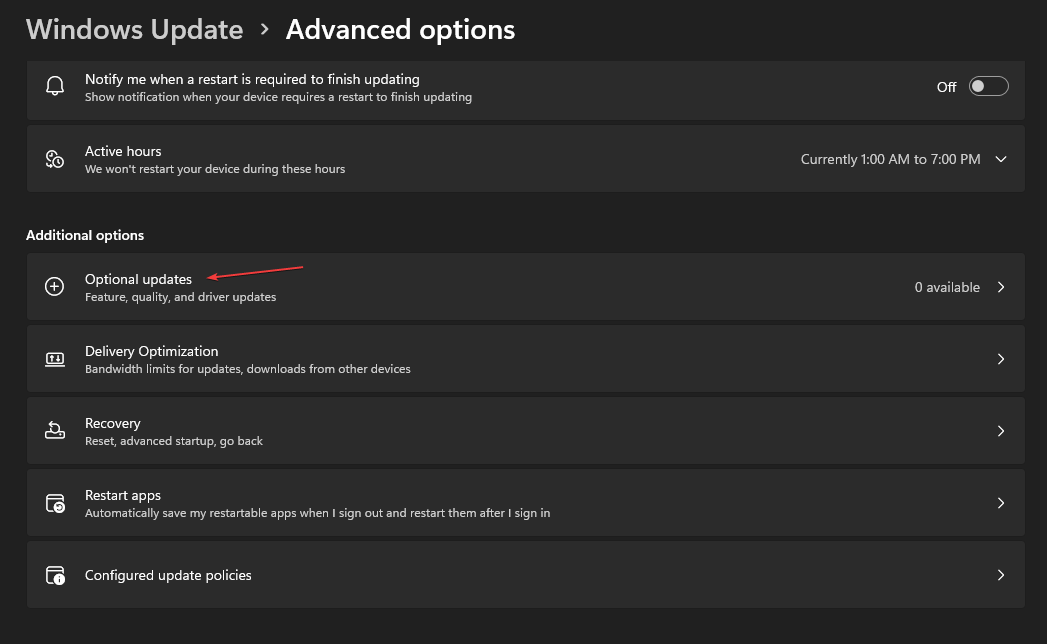Click the Active hours clock icon

tap(55, 159)
